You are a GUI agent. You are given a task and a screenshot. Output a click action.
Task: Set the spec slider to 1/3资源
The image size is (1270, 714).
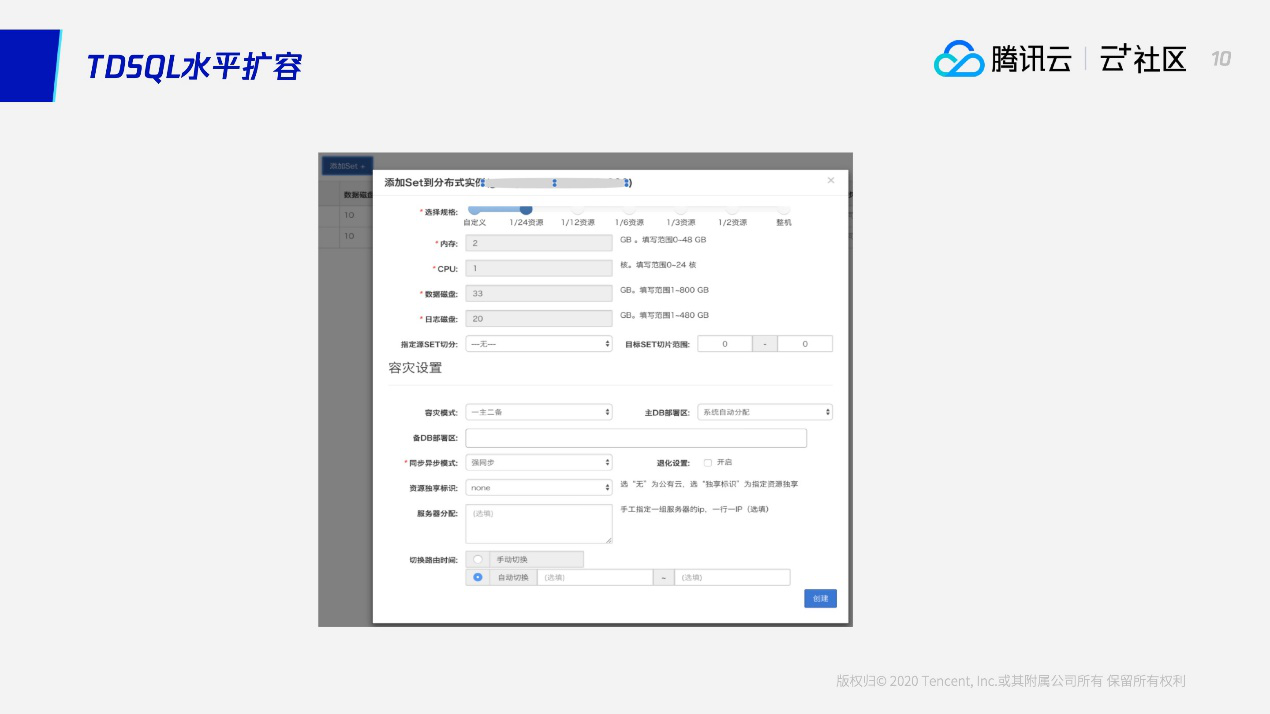pyautogui.click(x=680, y=209)
